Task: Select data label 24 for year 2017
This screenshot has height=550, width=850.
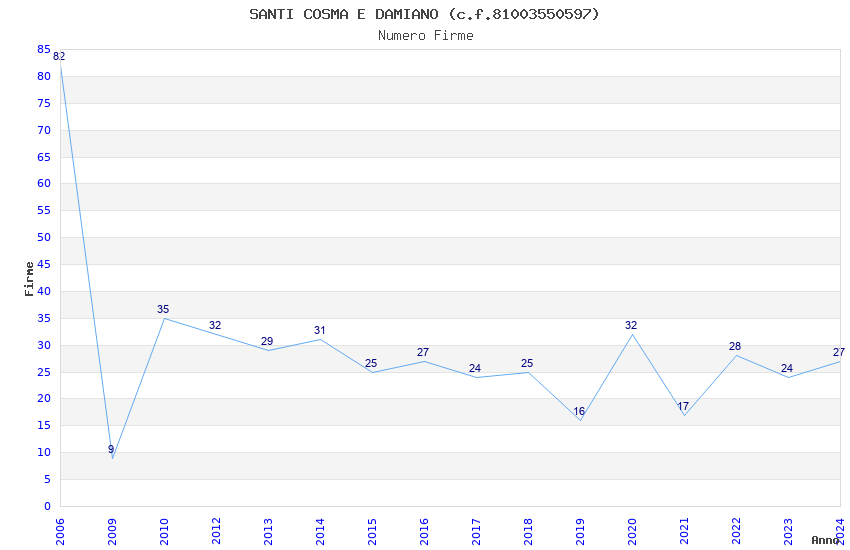Action: click(475, 368)
